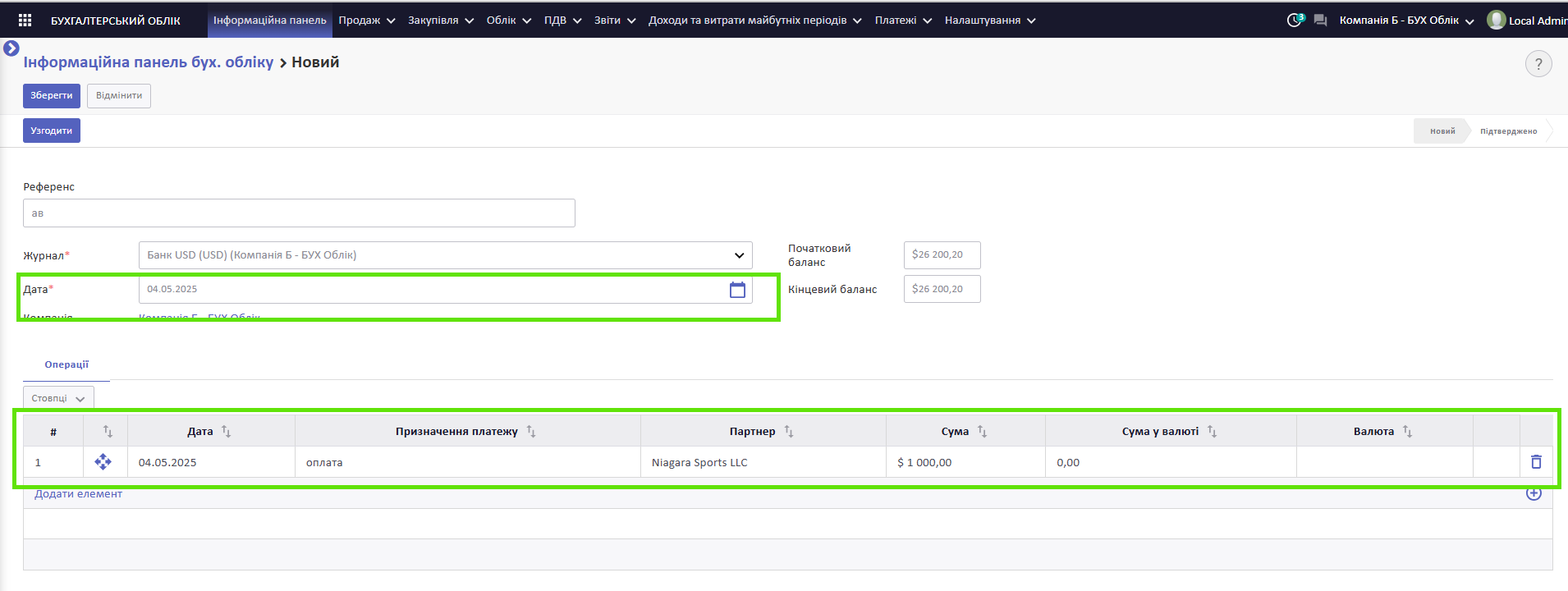Image resolution: width=1568 pixels, height=591 pixels.
Task: Click the drag handle of row 1
Action: pyautogui.click(x=103, y=462)
